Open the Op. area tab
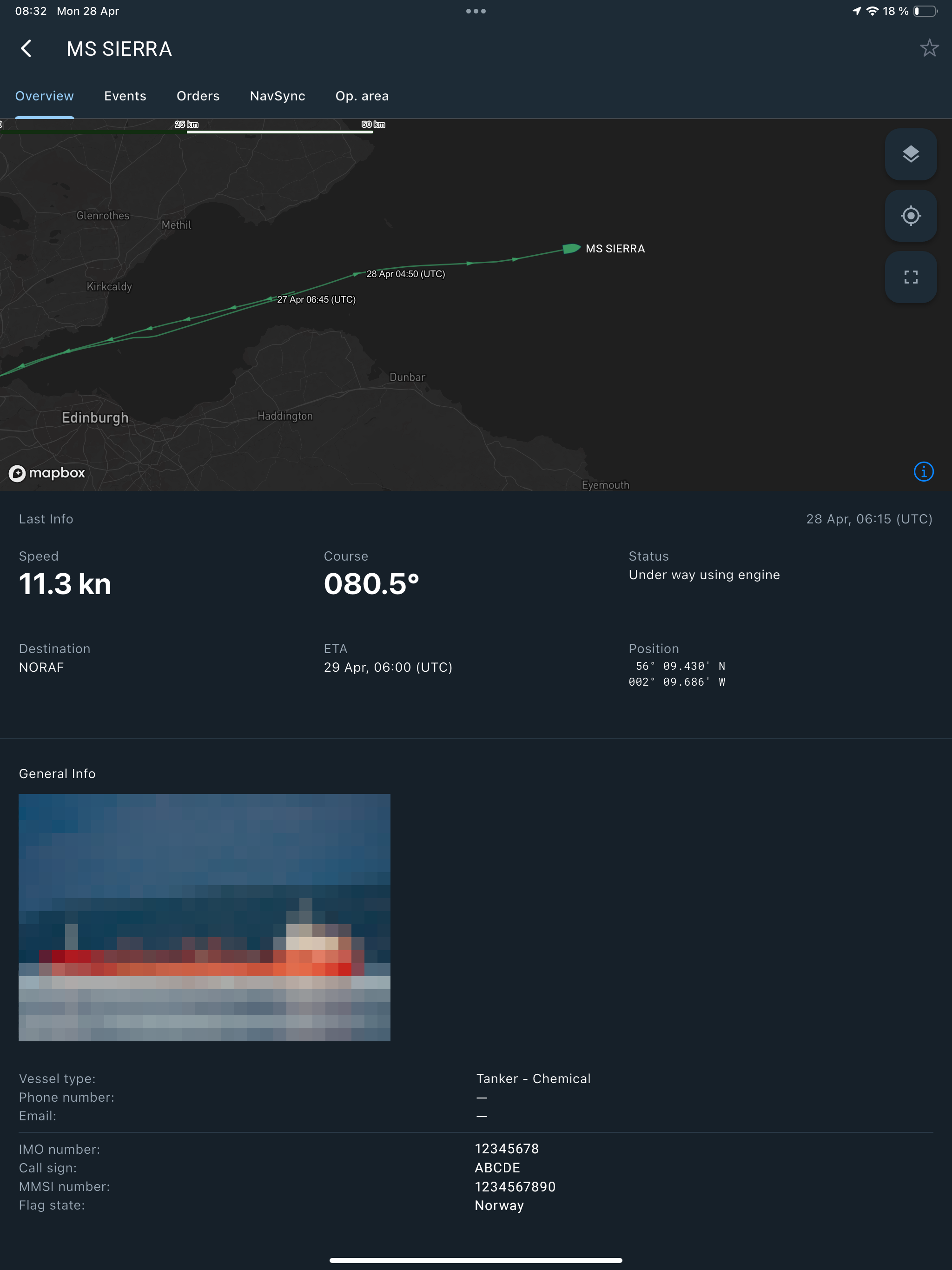The width and height of the screenshot is (952, 1270). click(362, 96)
